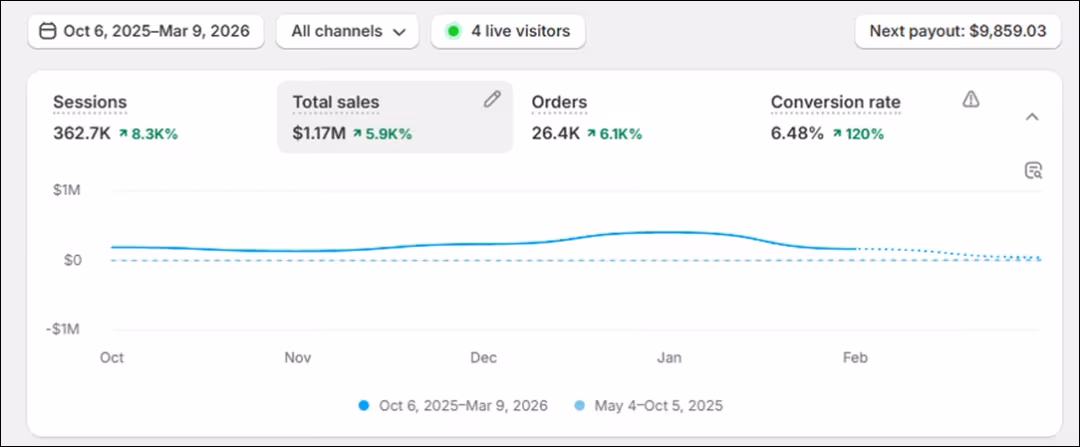
Task: Click the $1.17M total sales value
Action: (x=319, y=134)
